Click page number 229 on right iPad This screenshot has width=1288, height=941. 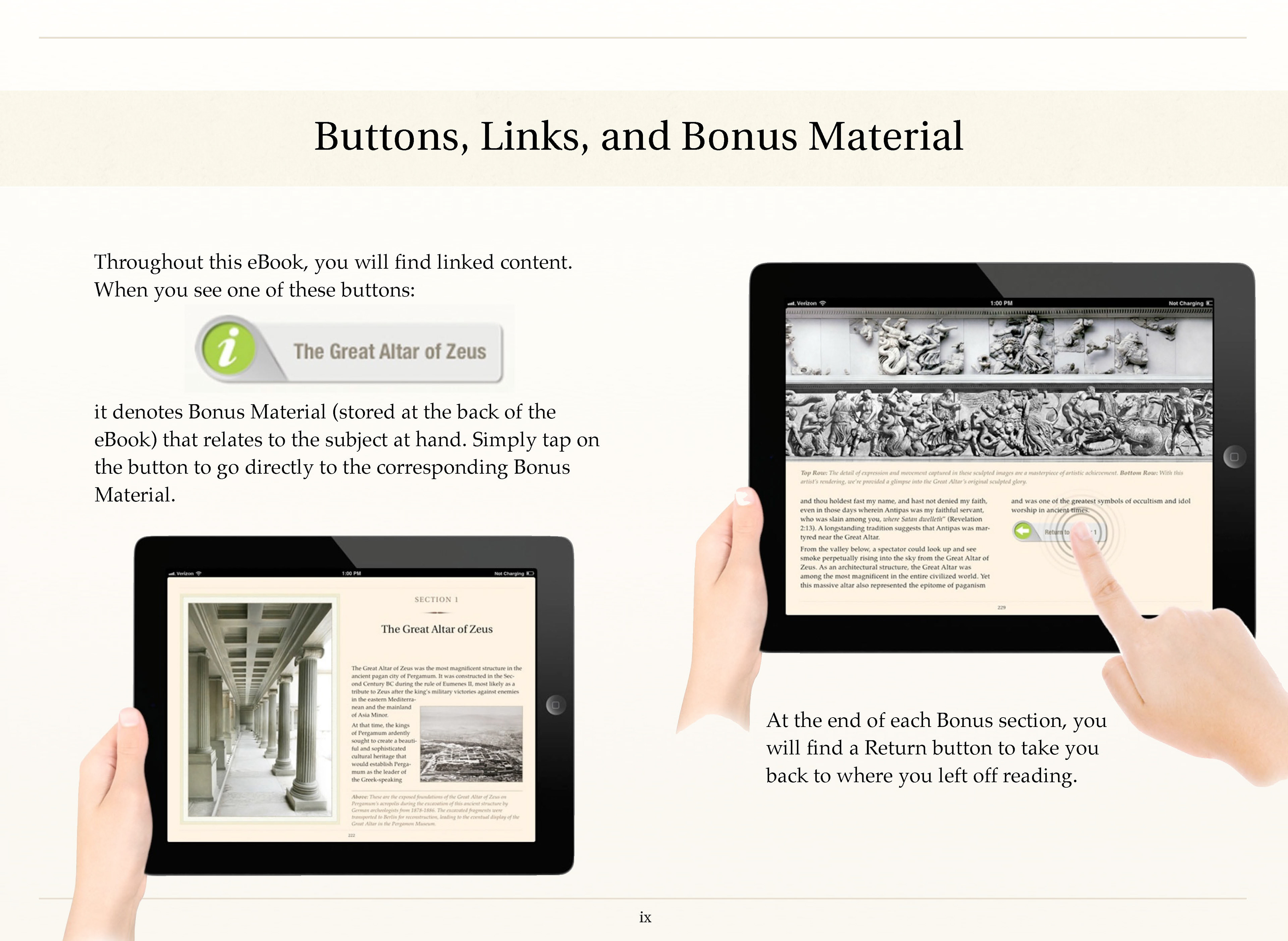1002,608
